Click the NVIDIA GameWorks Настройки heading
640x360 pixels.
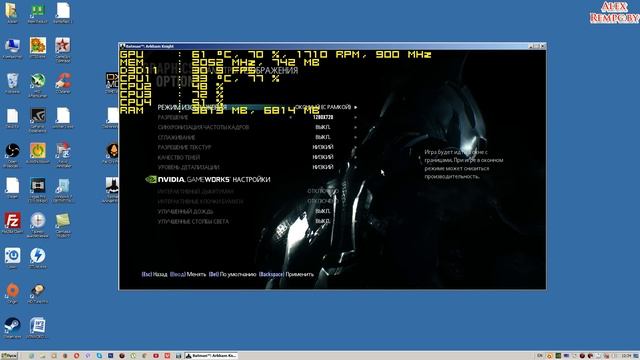(208, 180)
